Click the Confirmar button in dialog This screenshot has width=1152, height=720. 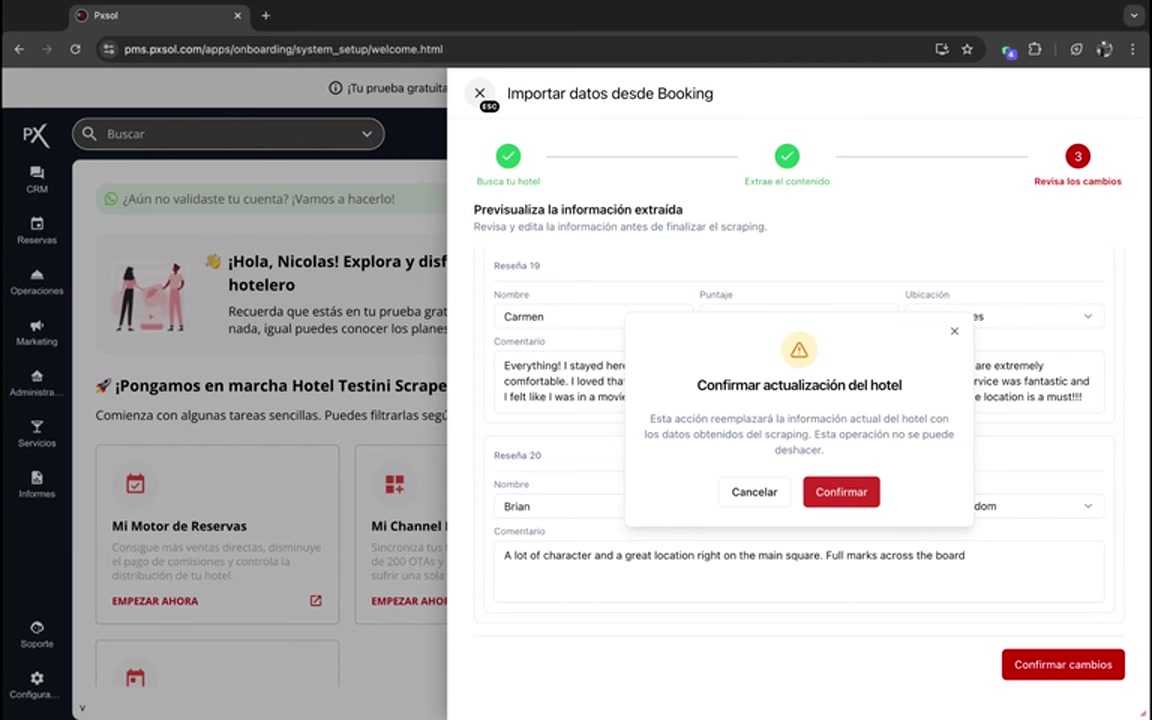(x=841, y=492)
